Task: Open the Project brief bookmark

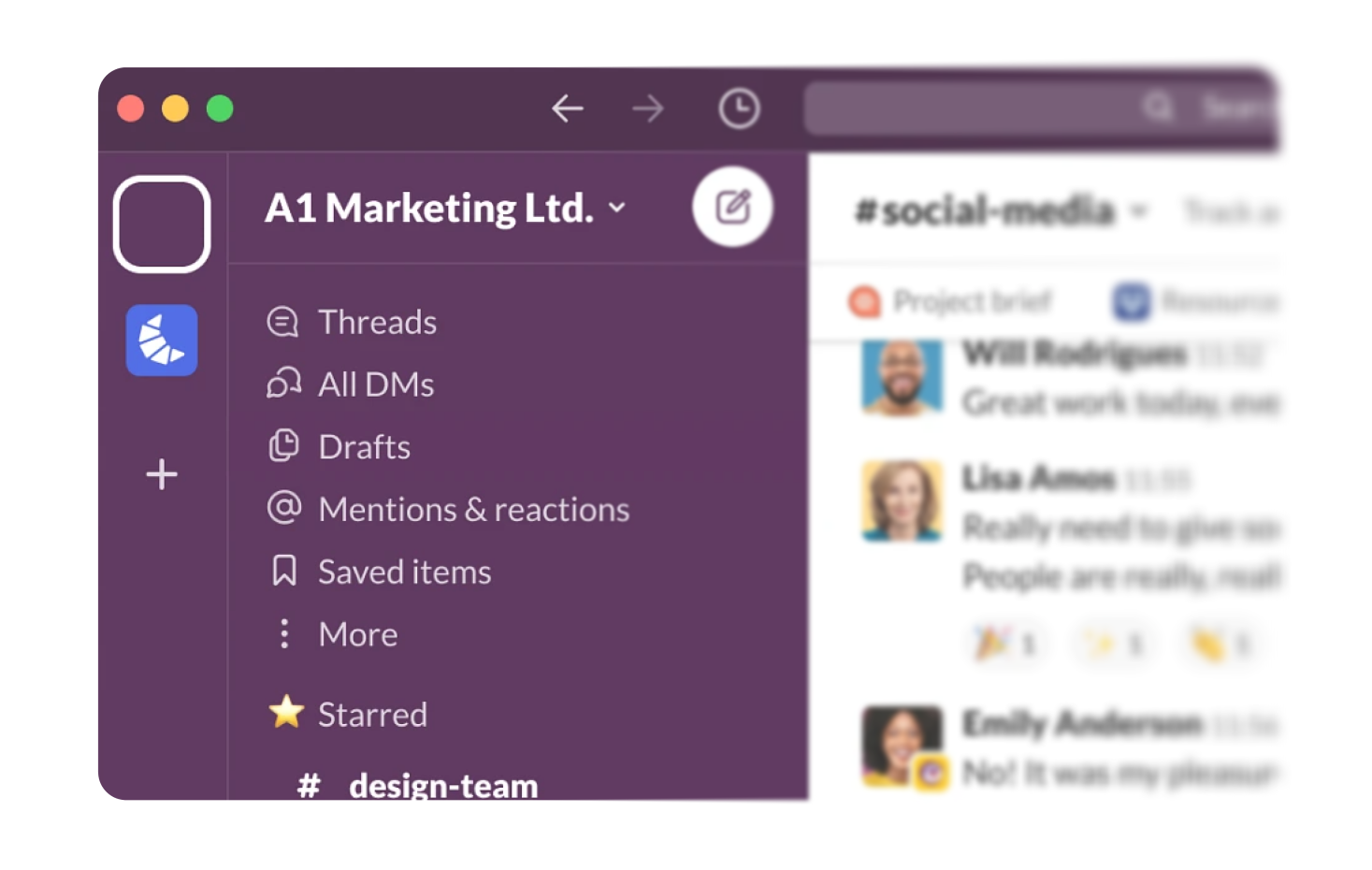Action: tap(973, 301)
